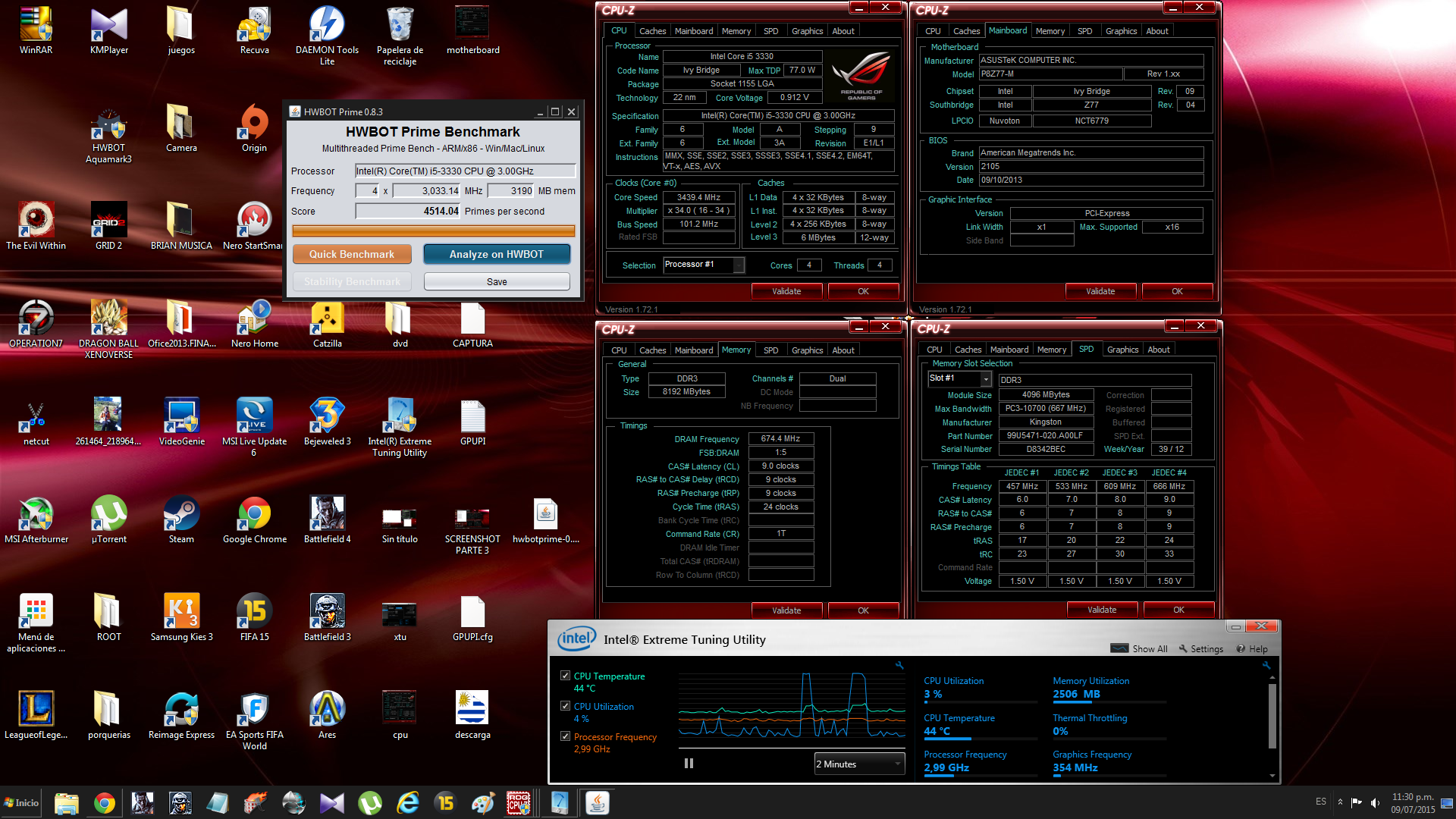Viewport: 1456px width, 819px height.
Task: Click the Intel XTU chart settings wrench icon
Action: 899,665
